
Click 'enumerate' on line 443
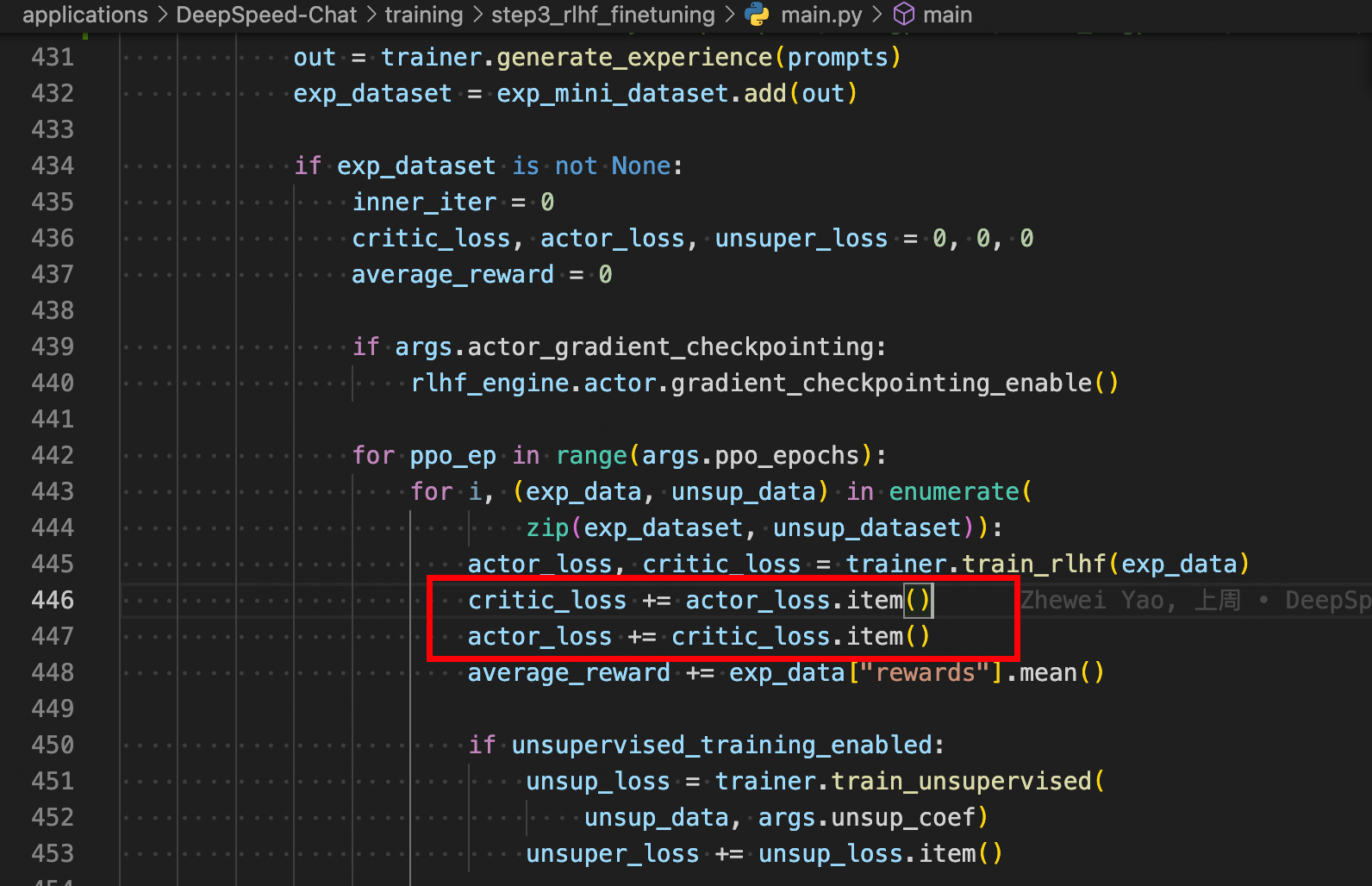tap(954, 492)
